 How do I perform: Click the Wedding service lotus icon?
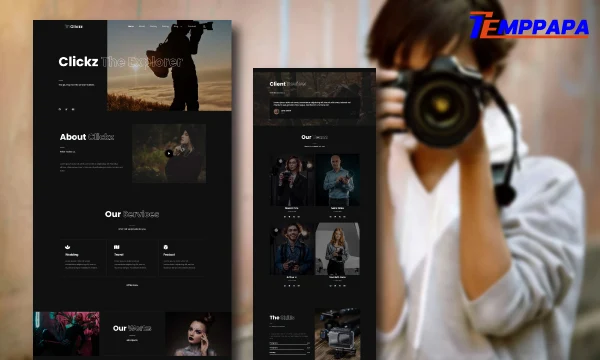click(x=67, y=247)
